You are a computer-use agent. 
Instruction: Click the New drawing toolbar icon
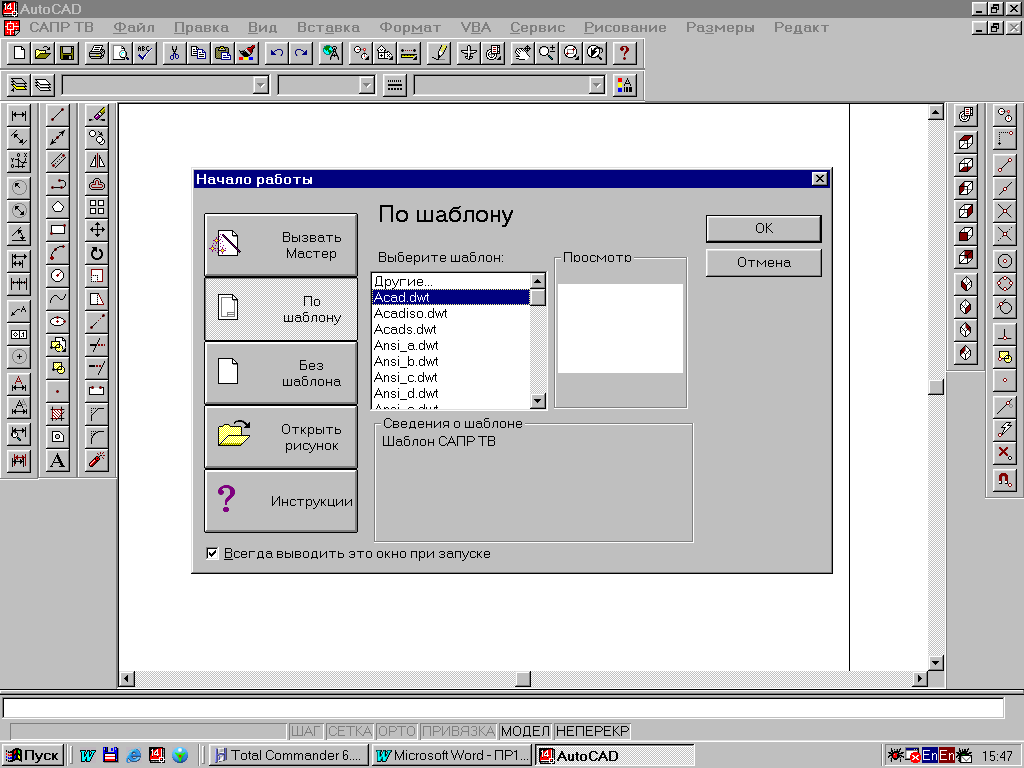(19, 53)
